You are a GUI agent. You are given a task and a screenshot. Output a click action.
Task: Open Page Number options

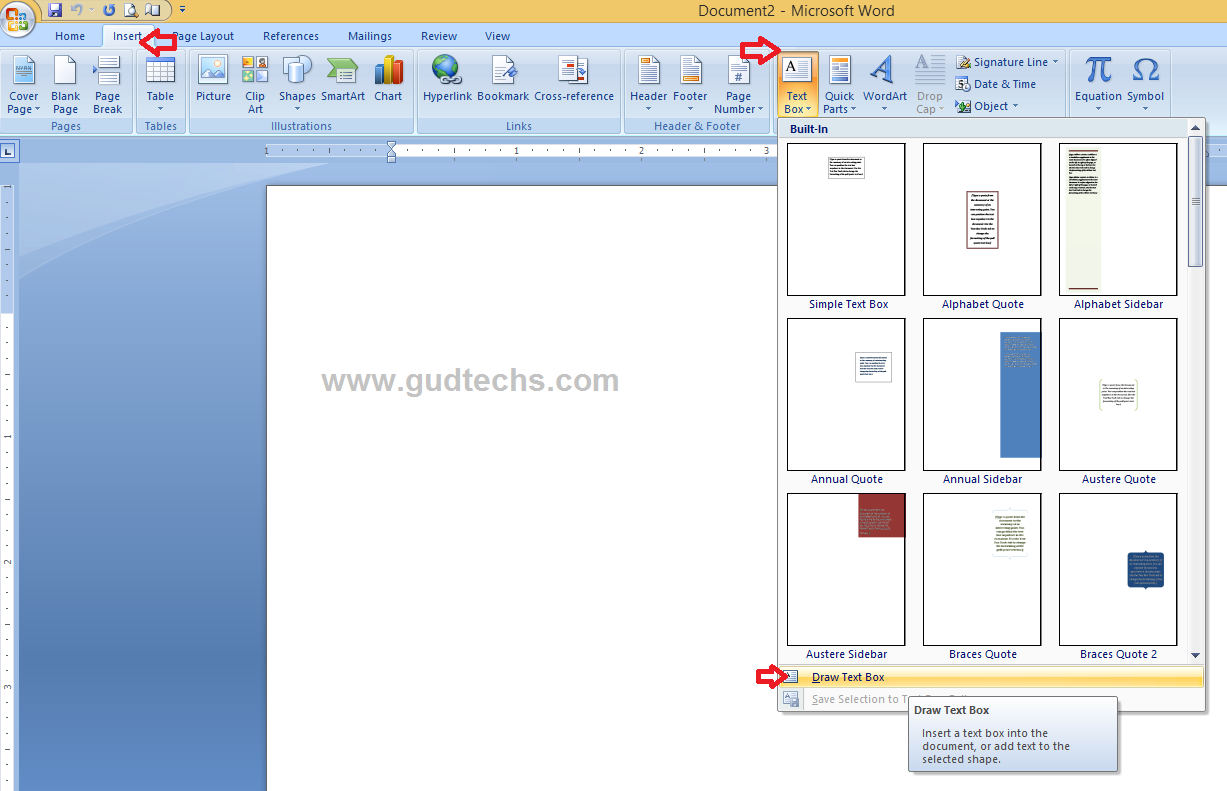739,85
